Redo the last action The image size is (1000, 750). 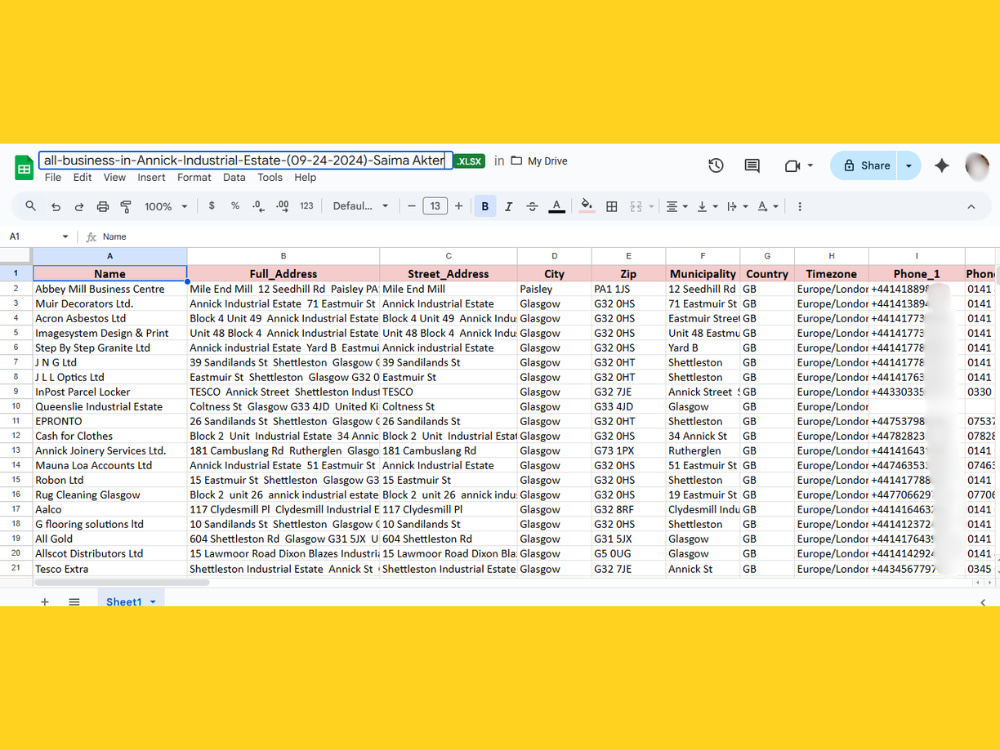(79, 207)
